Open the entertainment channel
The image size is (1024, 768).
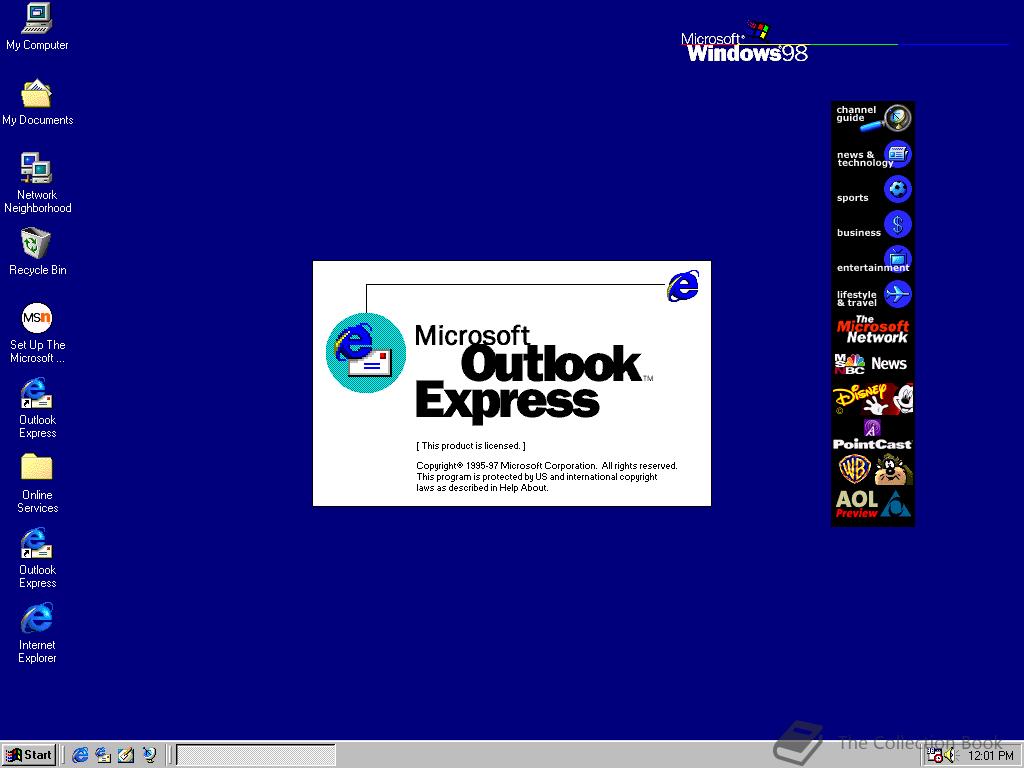[x=872, y=261]
